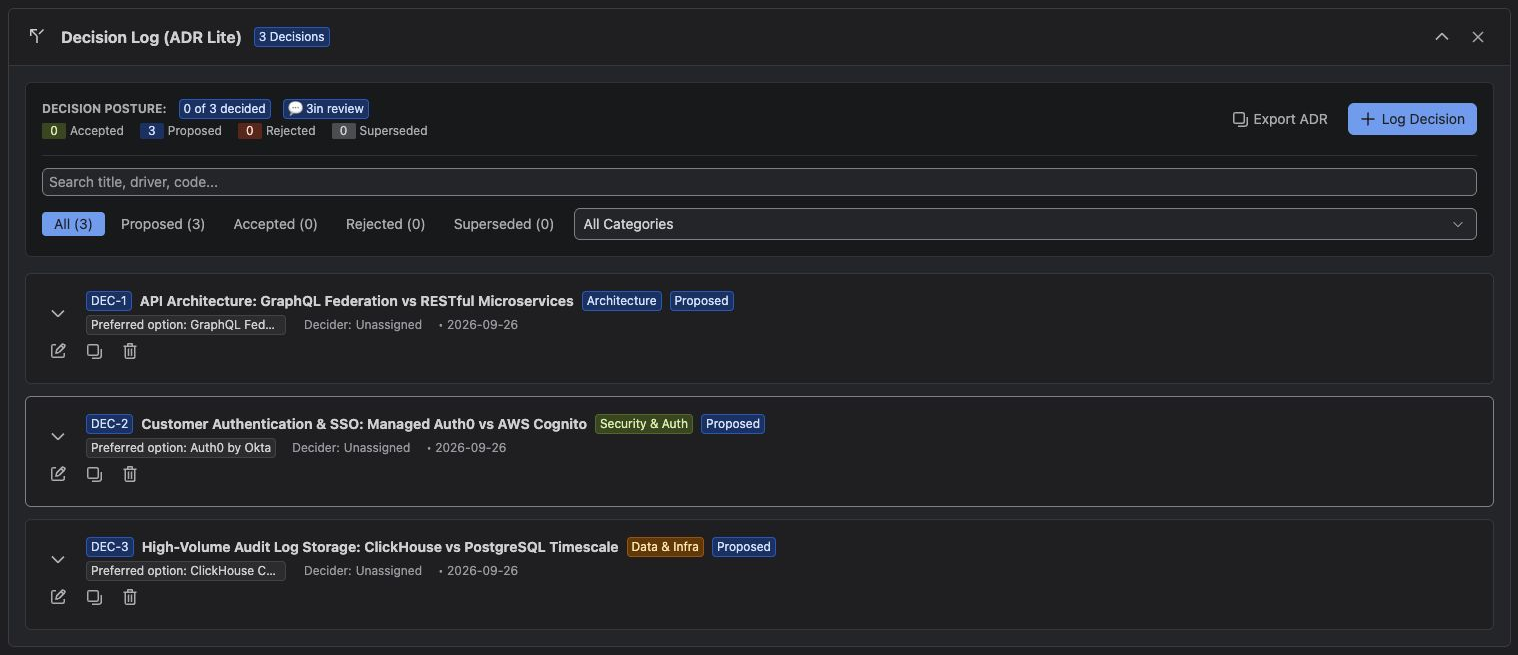
Task: Delete the DEC-2 Customer Authentication decision
Action: click(x=130, y=474)
